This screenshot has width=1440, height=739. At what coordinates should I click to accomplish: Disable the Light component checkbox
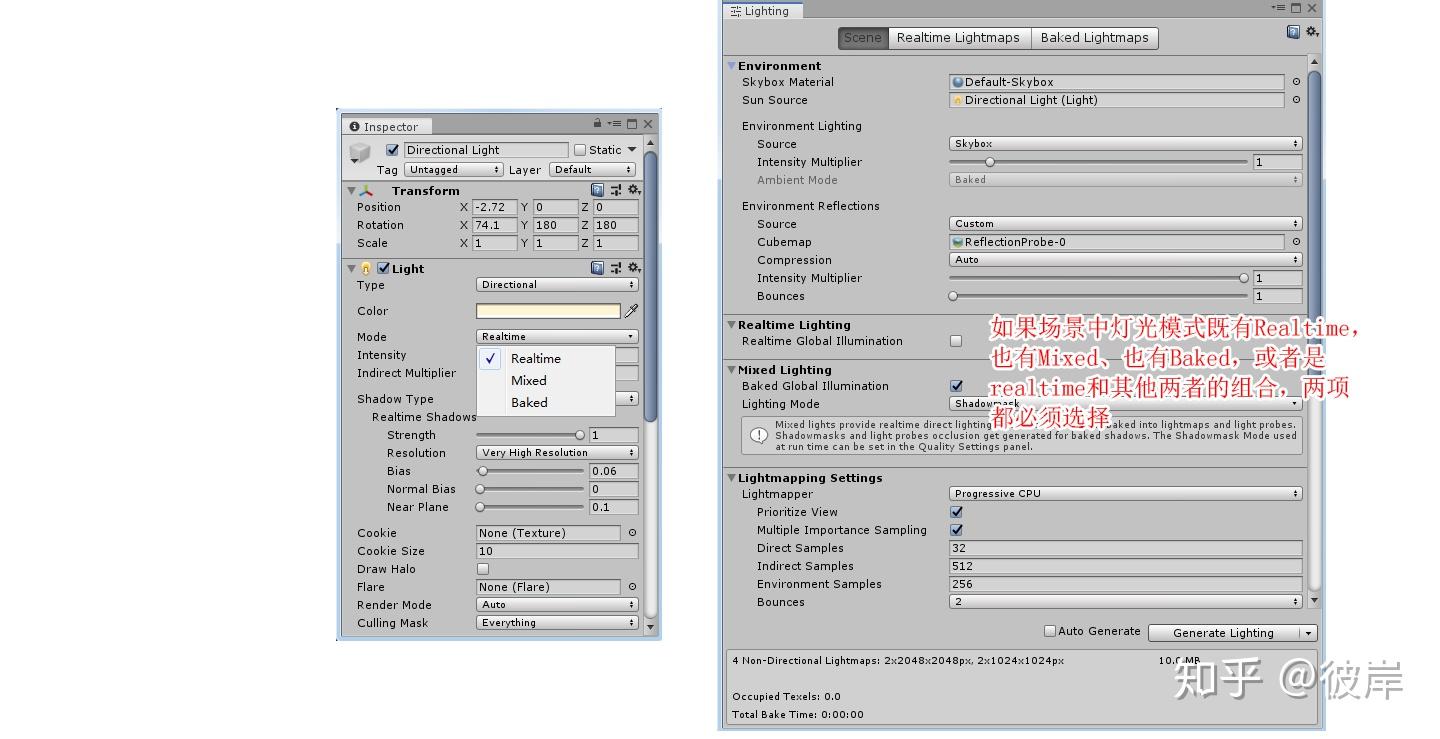point(383,268)
